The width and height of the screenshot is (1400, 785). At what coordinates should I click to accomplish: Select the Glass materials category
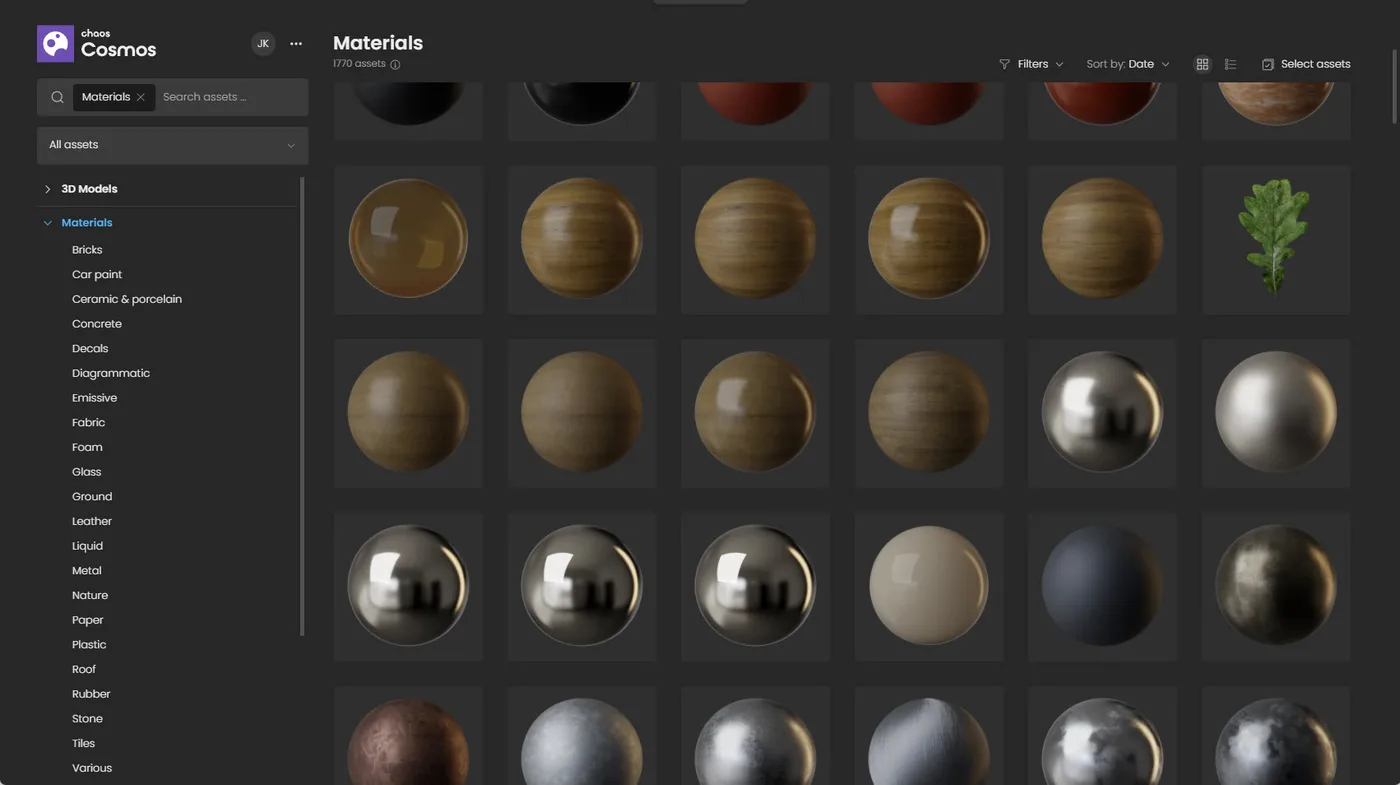[x=86, y=471]
